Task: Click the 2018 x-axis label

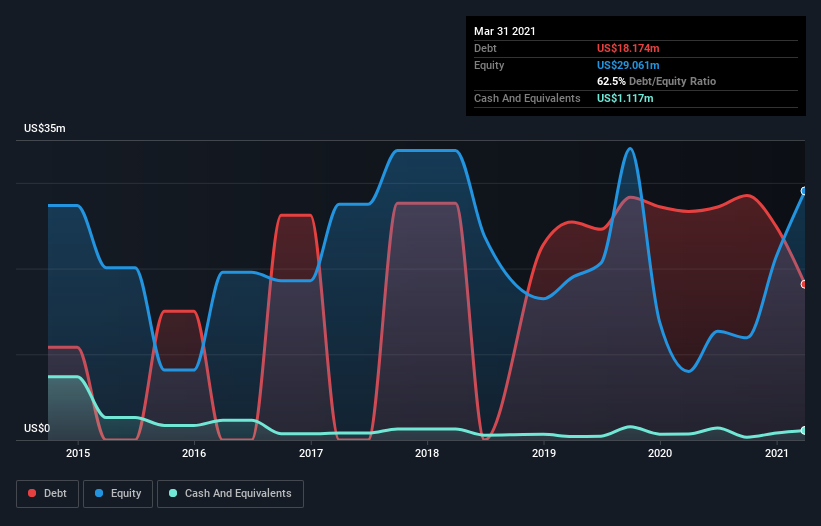Action: tap(427, 453)
